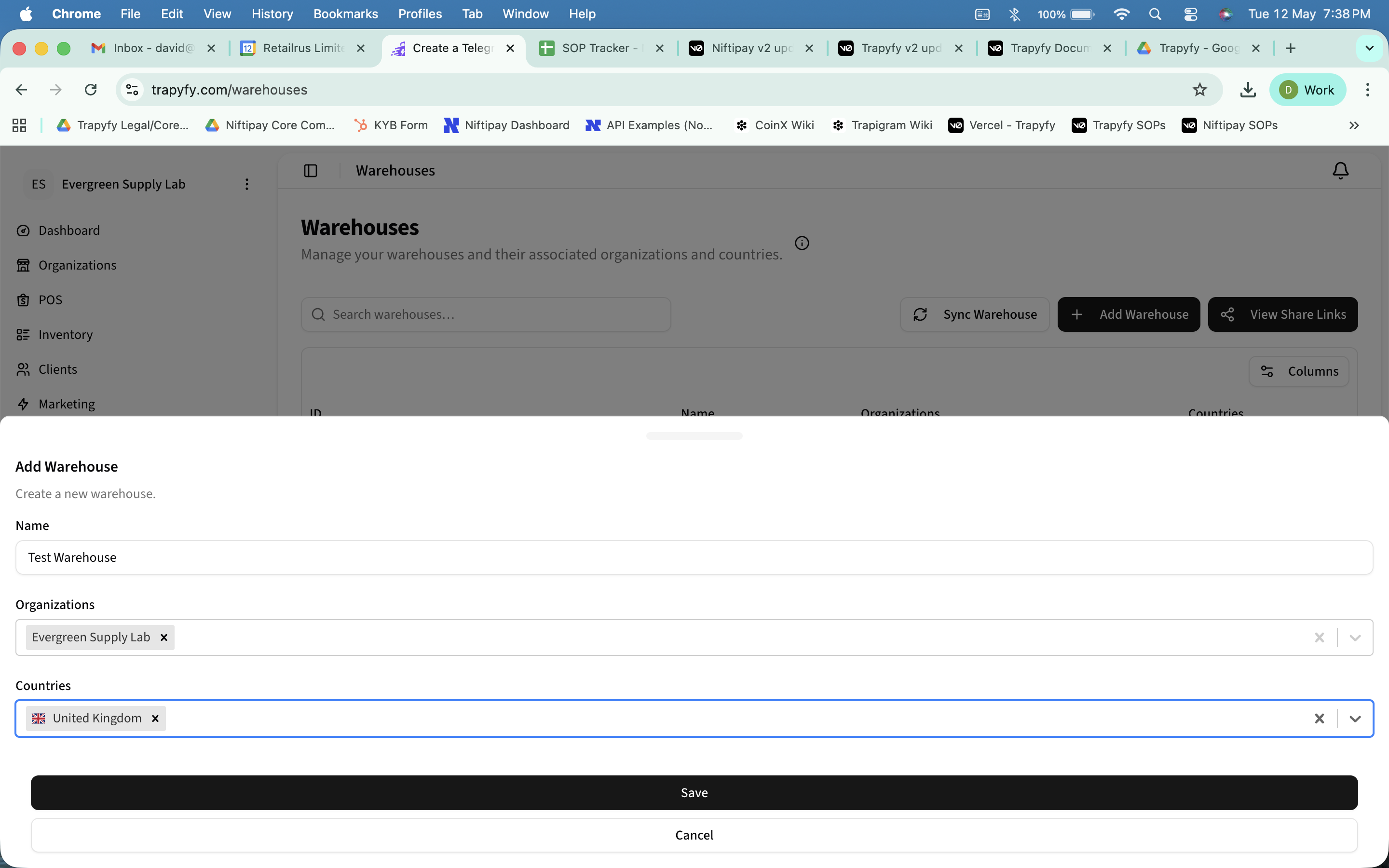Screen dimensions: 1389x868
Task: Open the notifications bell
Action: (x=1340, y=171)
